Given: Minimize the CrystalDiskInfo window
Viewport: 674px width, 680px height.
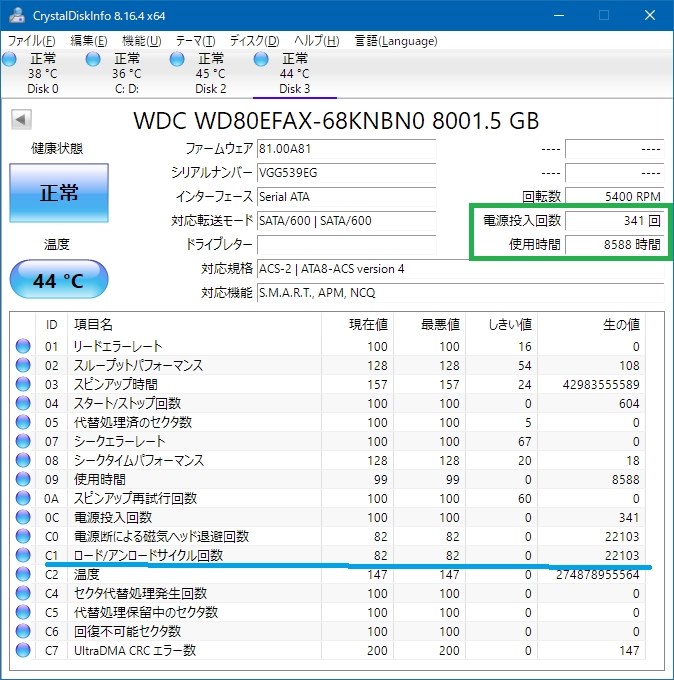Looking at the screenshot, I should 559,16.
